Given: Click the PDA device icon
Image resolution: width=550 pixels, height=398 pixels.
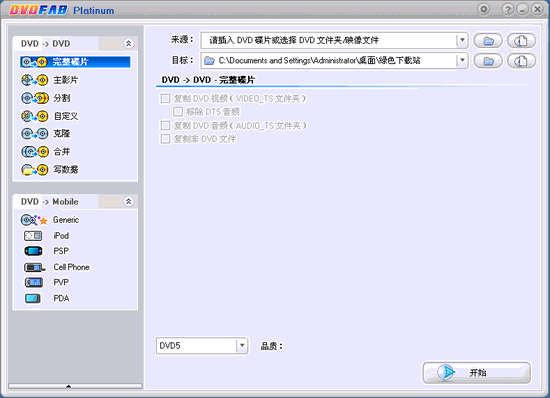Looking at the screenshot, I should (33, 298).
